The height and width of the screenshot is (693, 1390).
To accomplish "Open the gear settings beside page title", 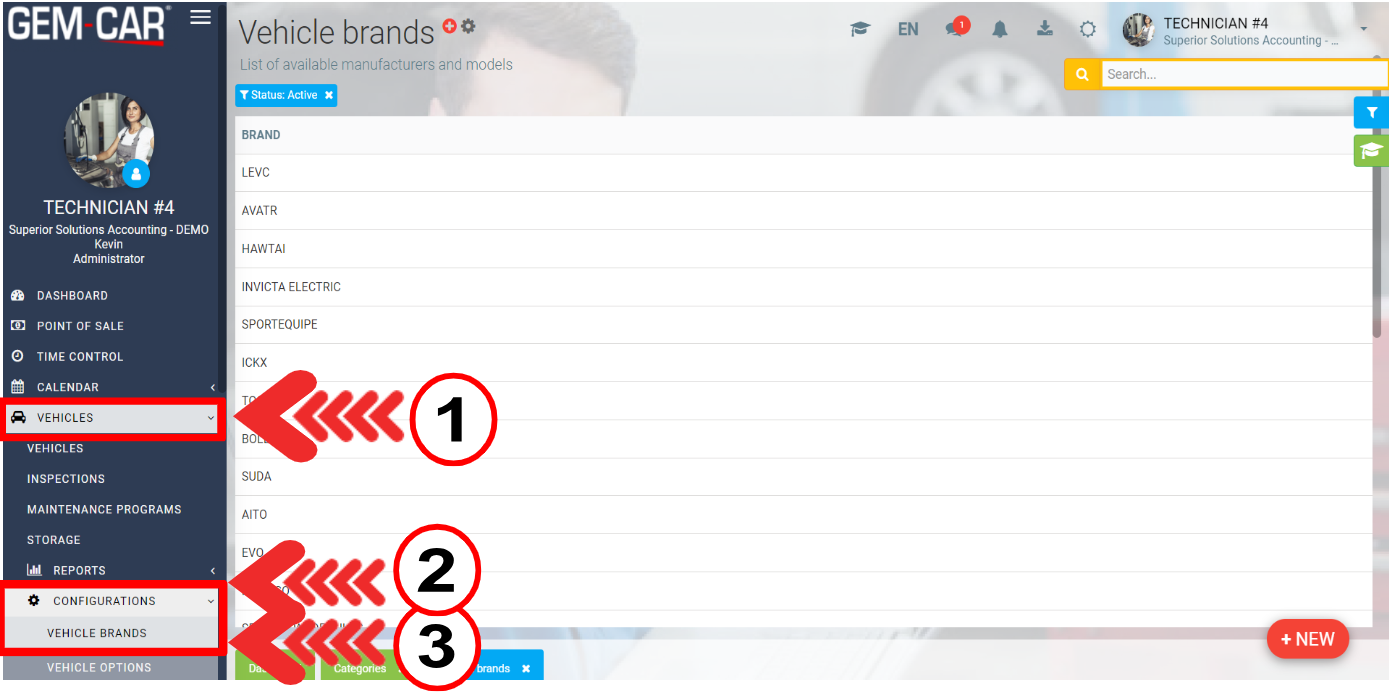I will pyautogui.click(x=468, y=27).
